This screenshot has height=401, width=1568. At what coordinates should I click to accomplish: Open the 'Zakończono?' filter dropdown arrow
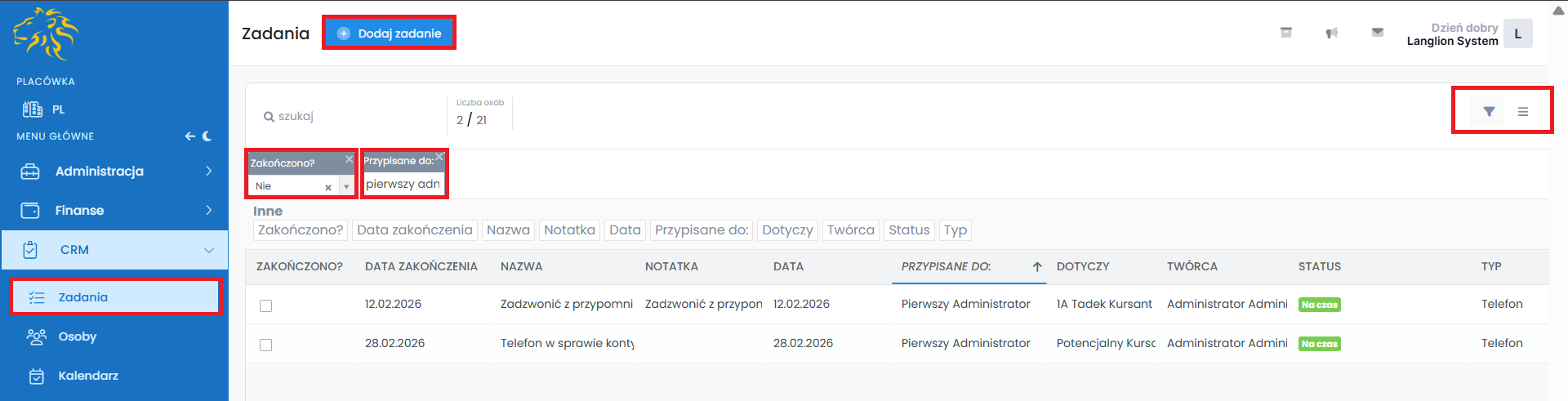pyautogui.click(x=346, y=187)
